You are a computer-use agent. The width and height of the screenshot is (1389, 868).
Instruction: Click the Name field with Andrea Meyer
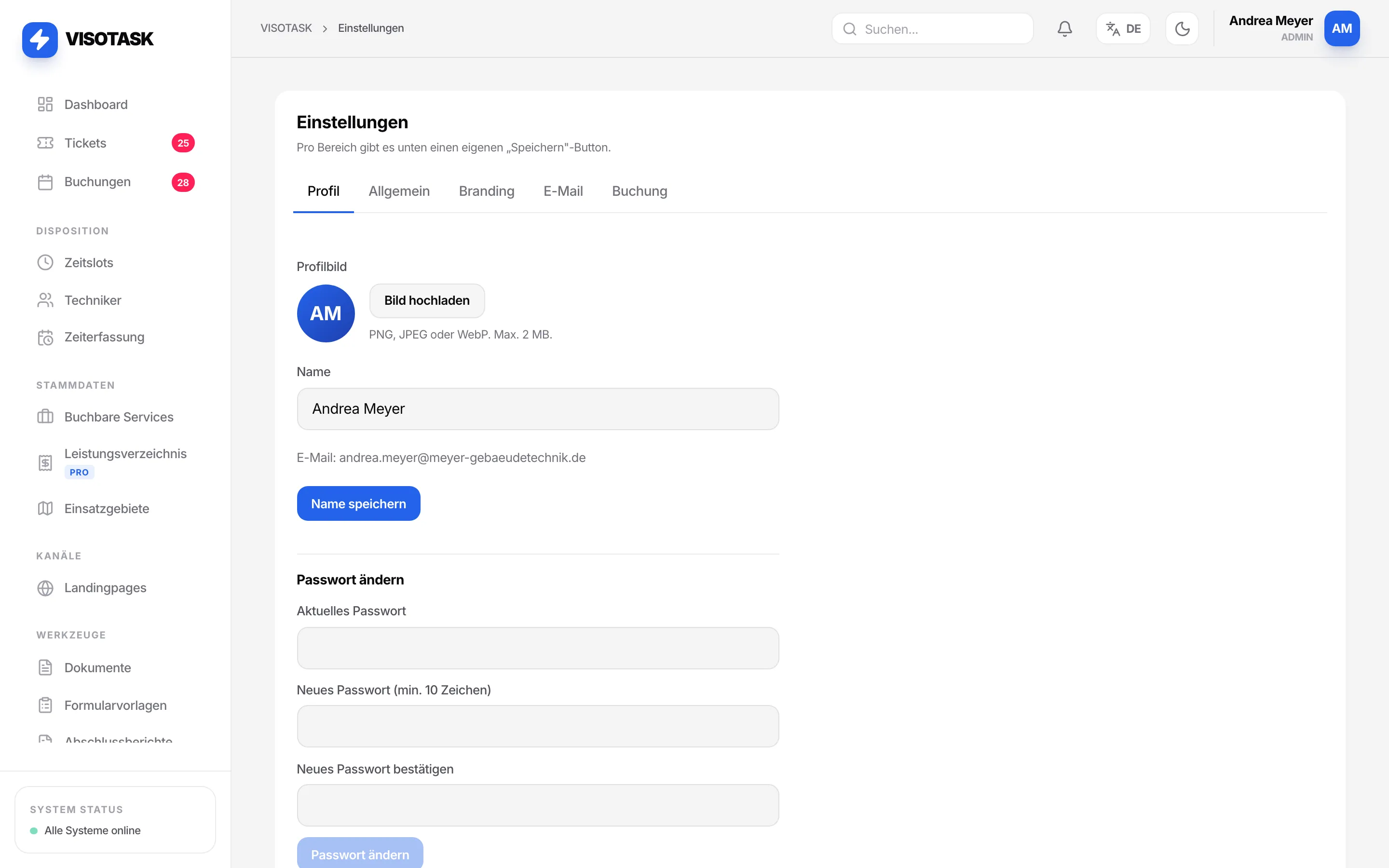coord(538,409)
